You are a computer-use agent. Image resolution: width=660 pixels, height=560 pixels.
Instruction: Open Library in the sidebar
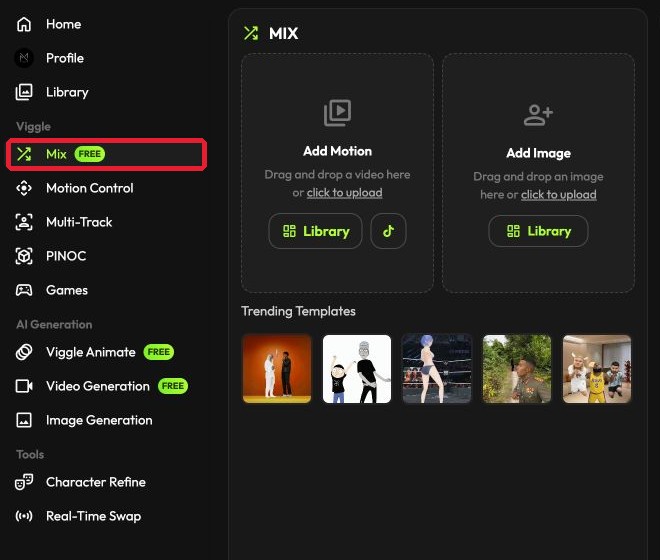[67, 92]
